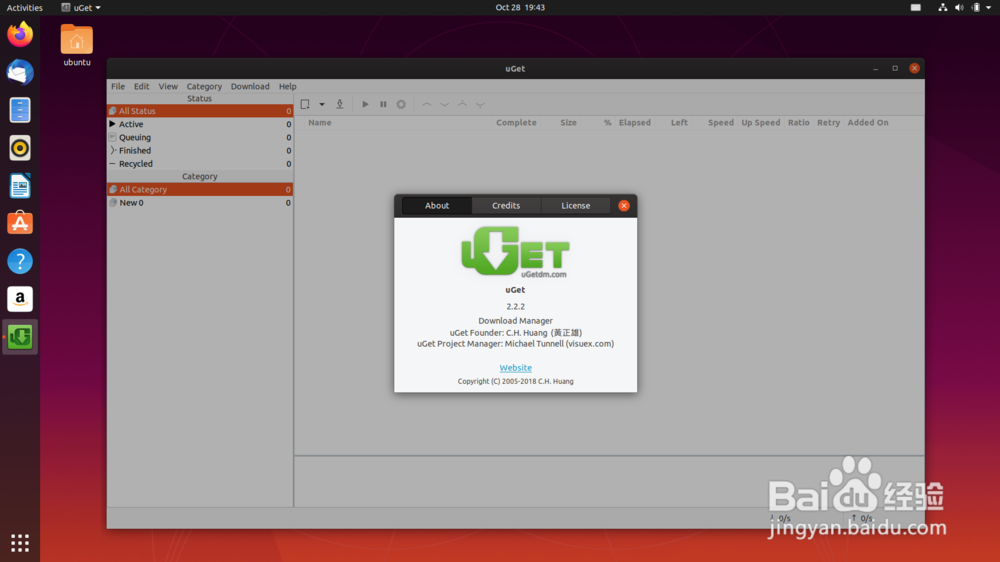This screenshot has height=562, width=1000.
Task: Open Ubuntu Software from the dock
Action: coord(20,223)
